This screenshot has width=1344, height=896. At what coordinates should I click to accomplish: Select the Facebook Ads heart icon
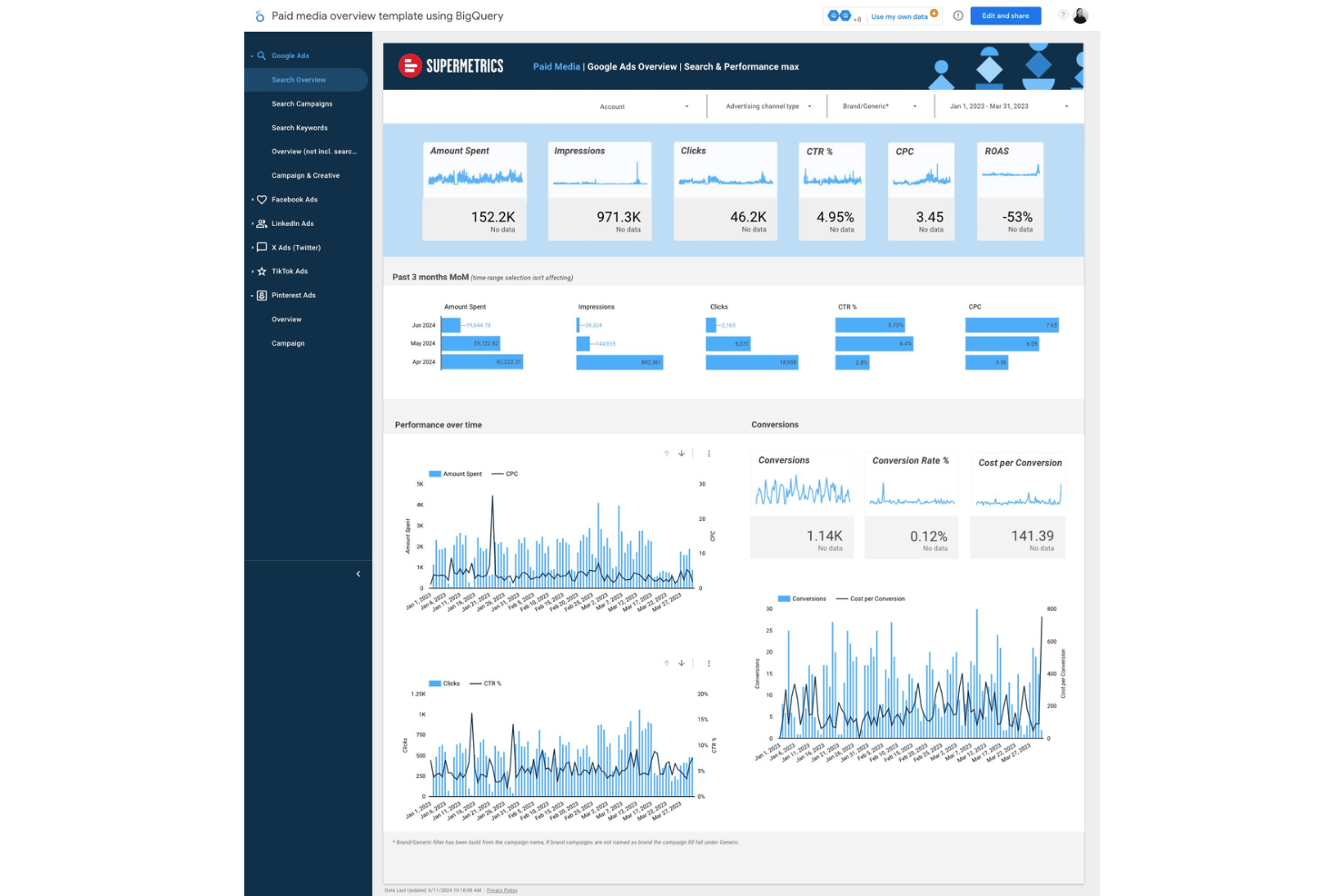pyautogui.click(x=262, y=200)
